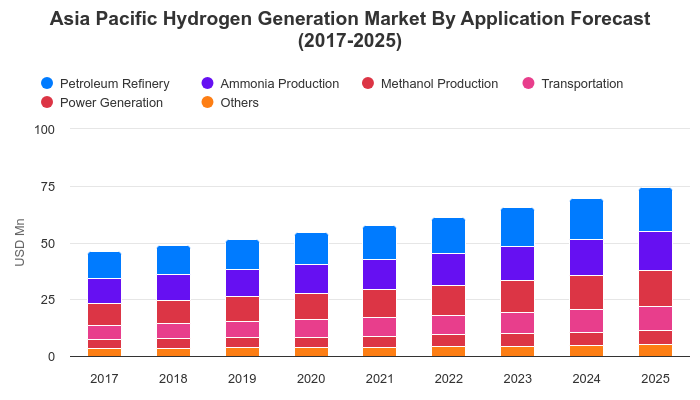Select the 2018 Ammonia Production purple segment
The image size is (700, 400).
point(174,288)
